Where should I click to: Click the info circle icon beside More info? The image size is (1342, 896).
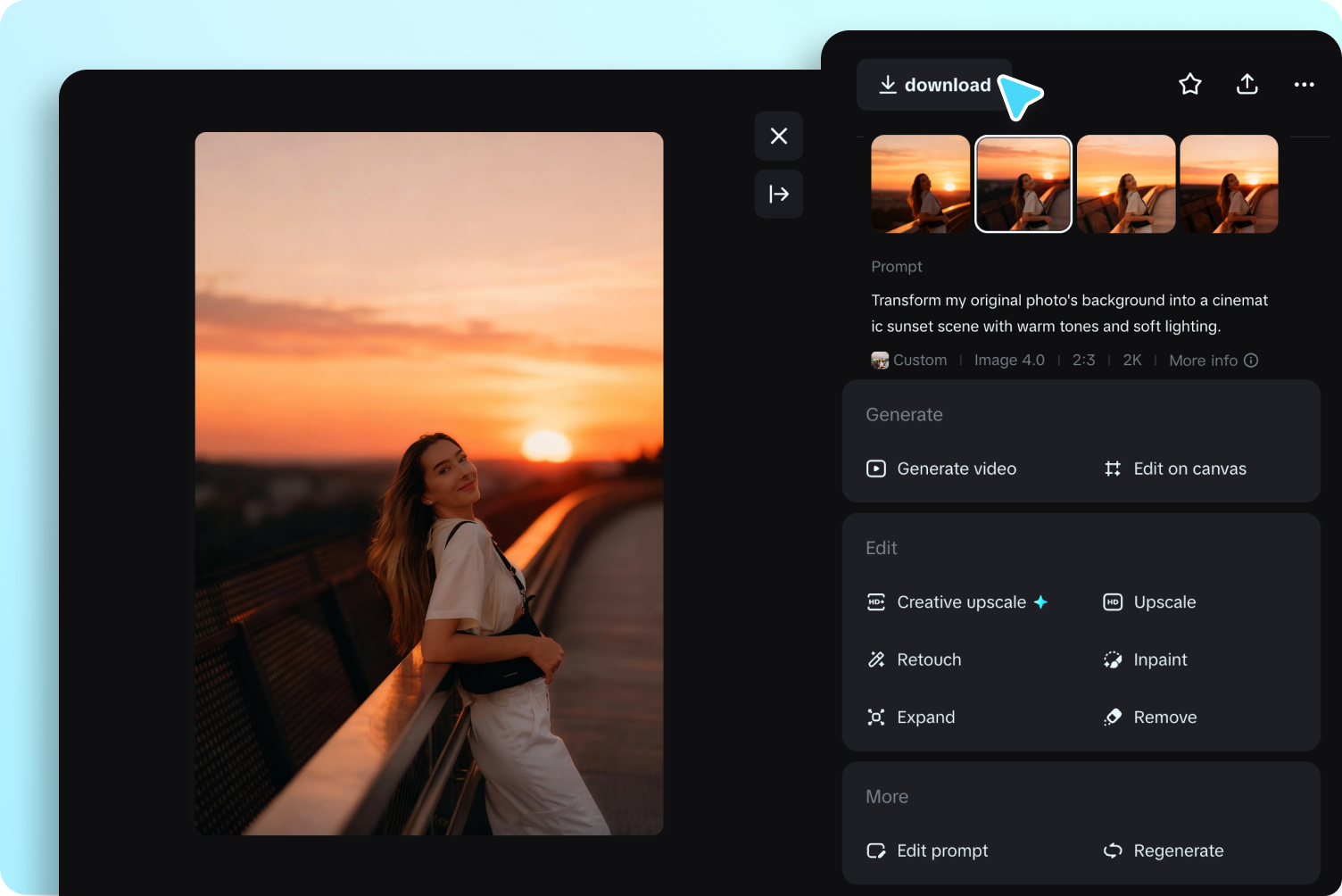(x=1251, y=361)
